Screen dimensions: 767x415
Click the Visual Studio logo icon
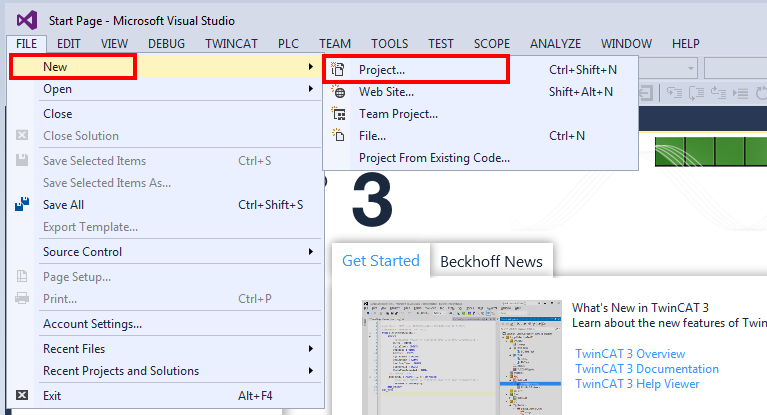click(27, 20)
